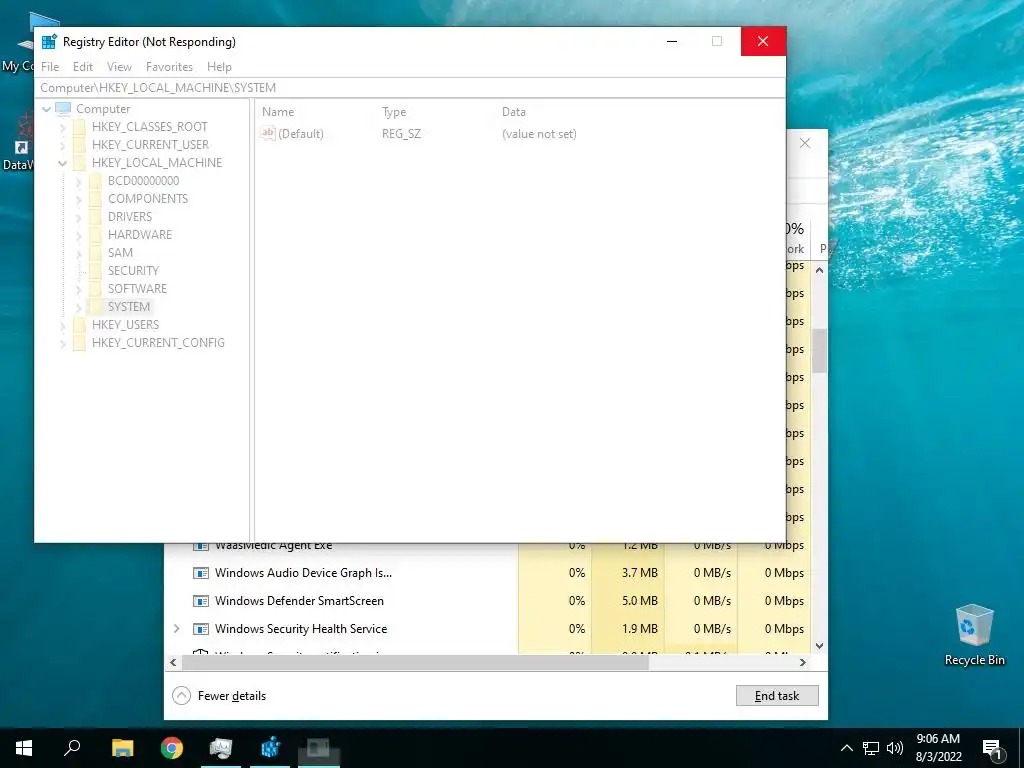
Task: Select the SYSTEM key
Action: (129, 306)
